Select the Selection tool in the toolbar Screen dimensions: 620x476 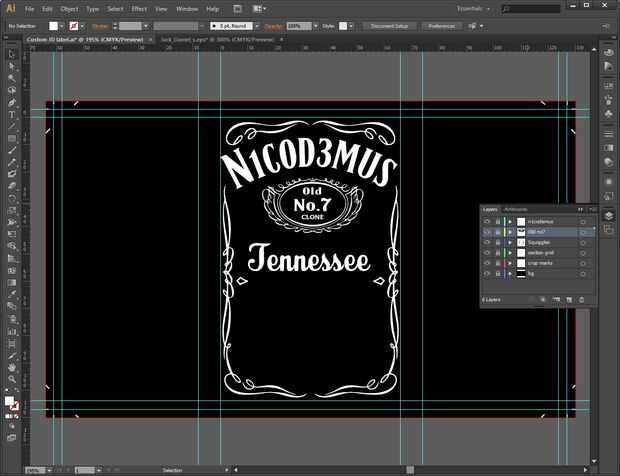pos(12,53)
